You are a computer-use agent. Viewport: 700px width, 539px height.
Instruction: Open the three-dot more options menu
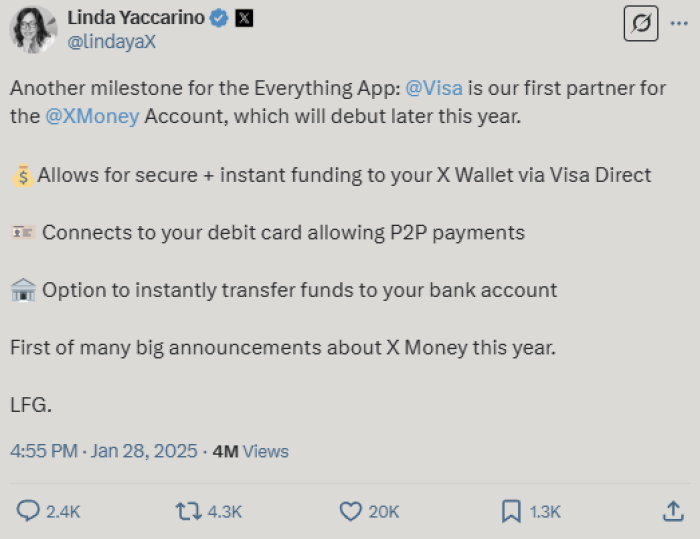point(679,23)
